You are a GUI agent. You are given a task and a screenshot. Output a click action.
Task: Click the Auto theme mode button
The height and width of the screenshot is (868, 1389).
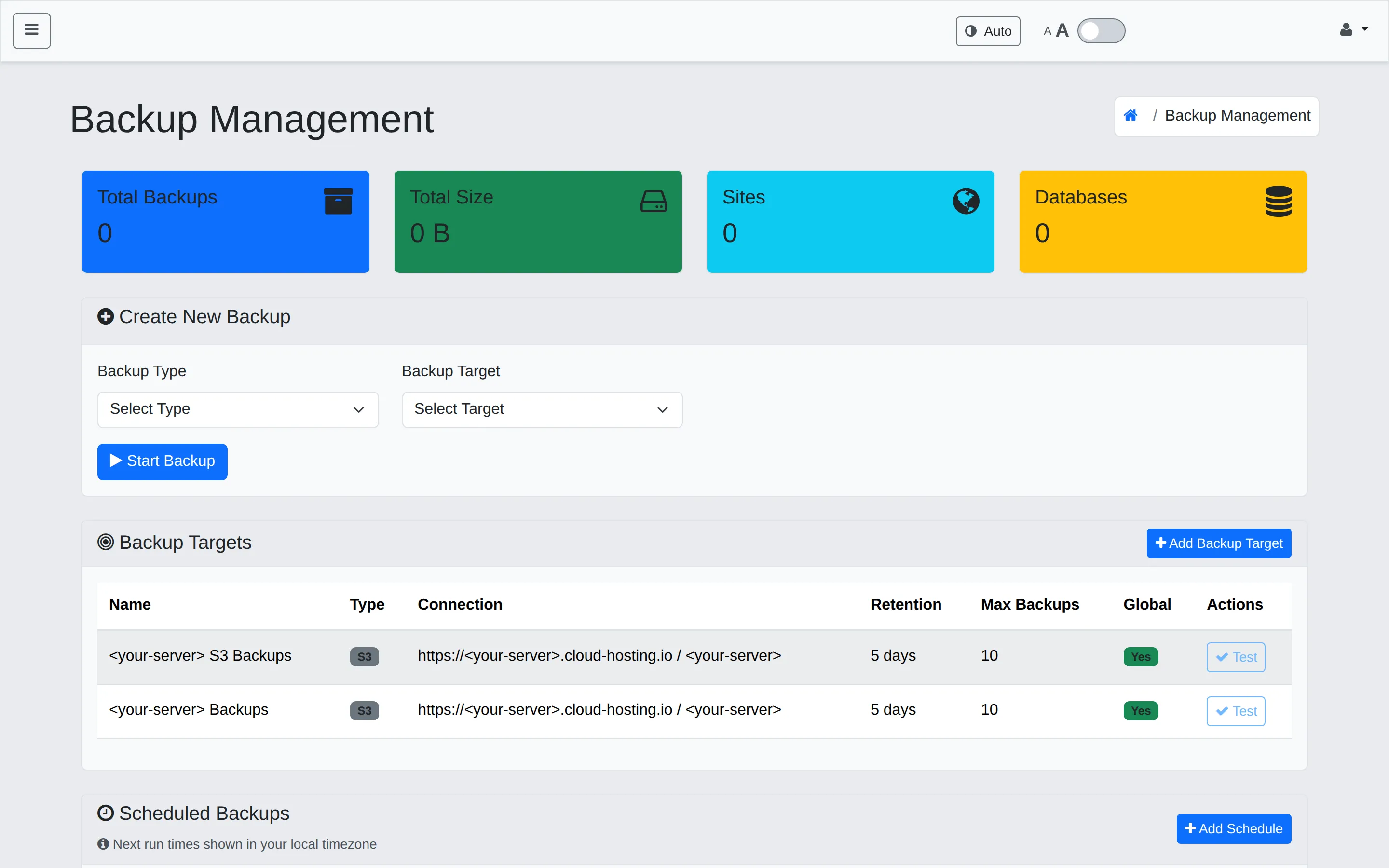pos(987,31)
